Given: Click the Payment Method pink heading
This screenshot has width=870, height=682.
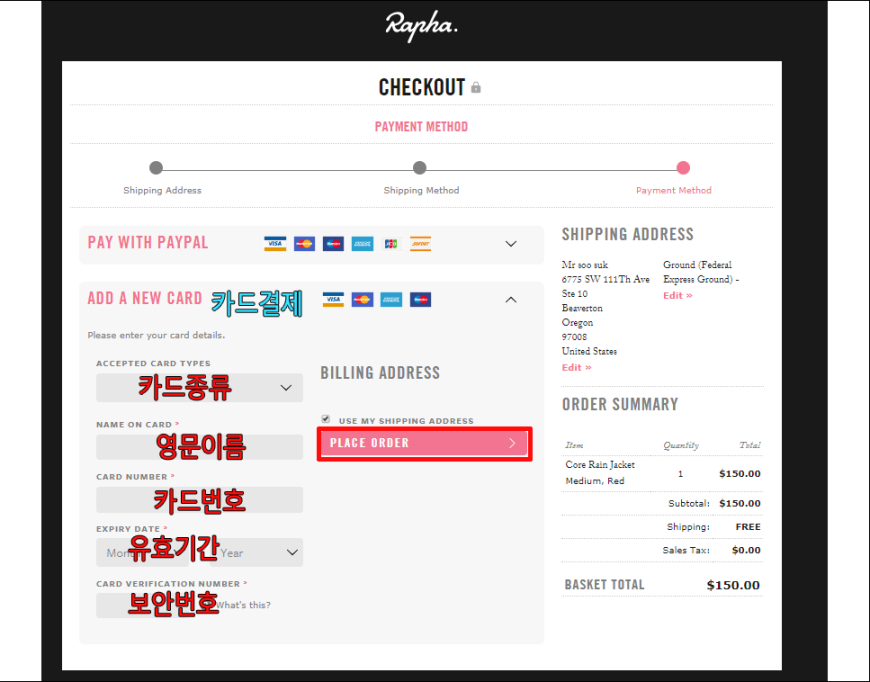Looking at the screenshot, I should coord(421,127).
